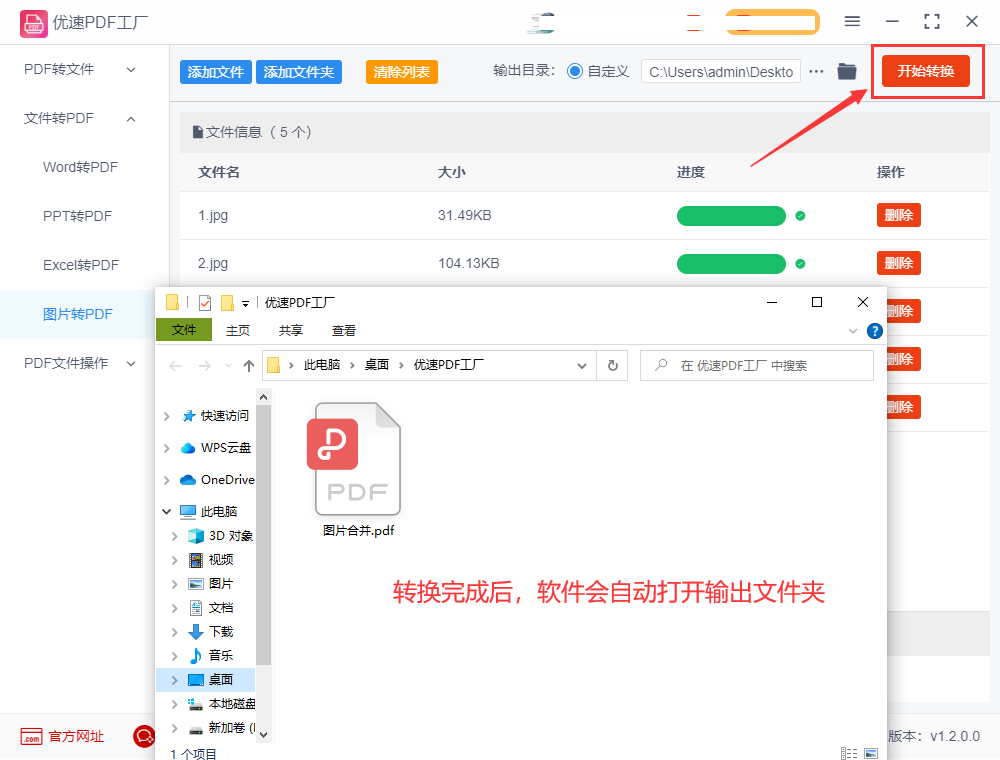Screen dimensions: 1000x760
Task: Click the 音乐 music note icon
Action: coord(196,655)
